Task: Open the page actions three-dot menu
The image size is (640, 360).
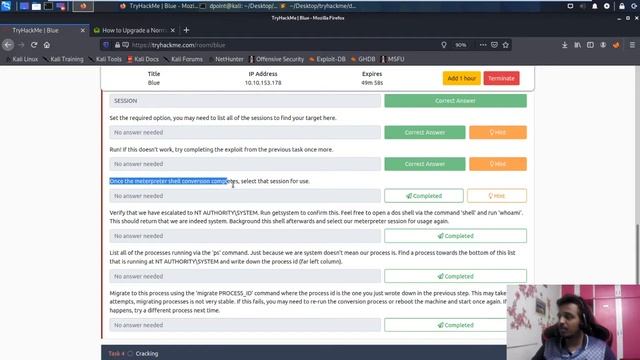Action: tap(483, 45)
